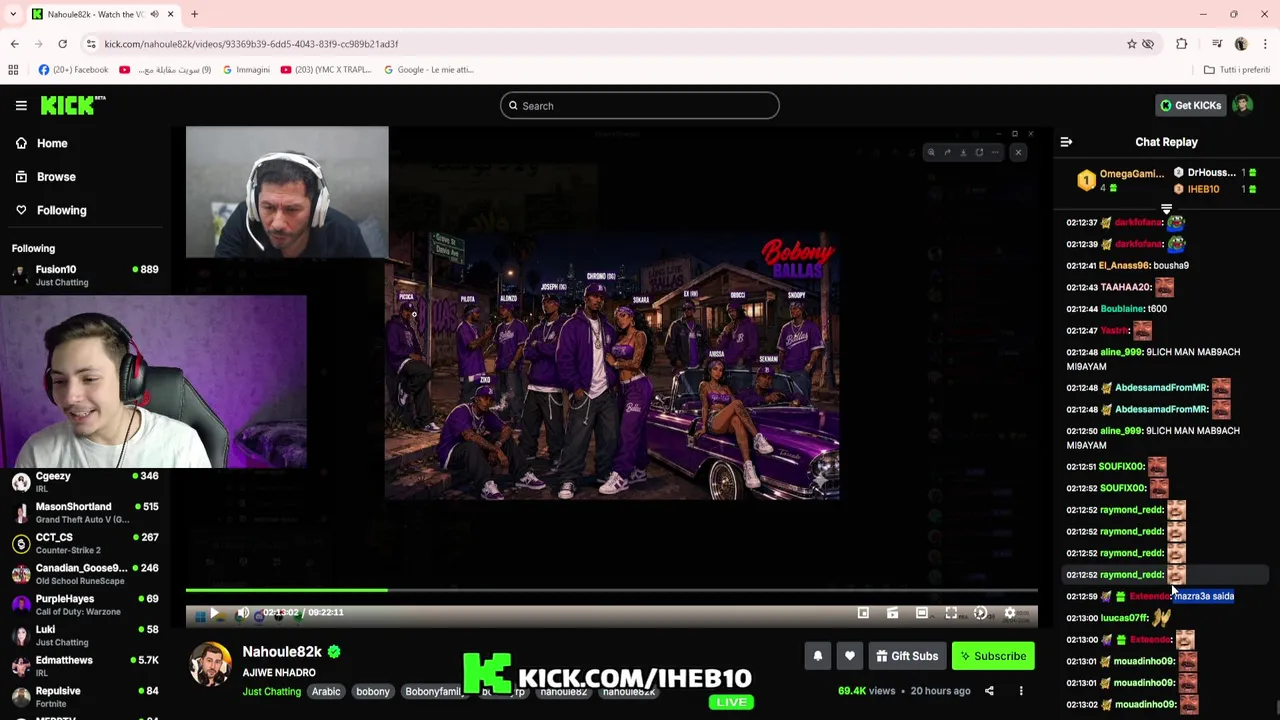This screenshot has width=1280, height=720.
Task: Open Cgeezy channel in the sidebar
Action: point(85,482)
